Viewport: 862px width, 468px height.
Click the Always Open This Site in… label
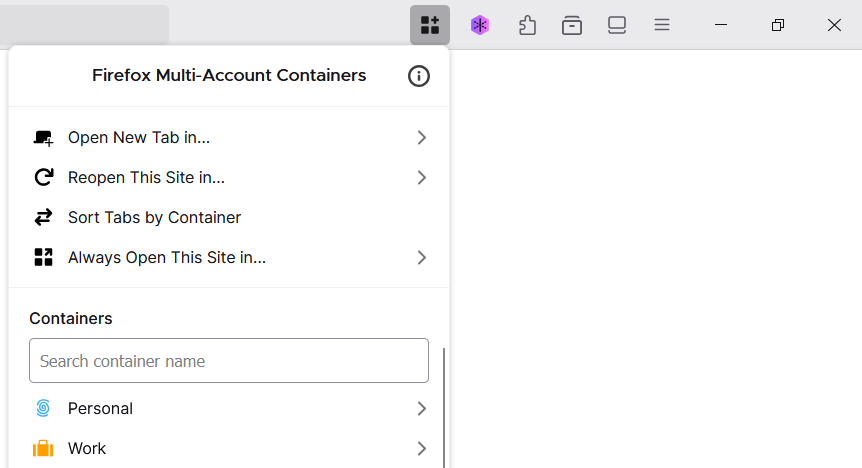[x=167, y=257]
